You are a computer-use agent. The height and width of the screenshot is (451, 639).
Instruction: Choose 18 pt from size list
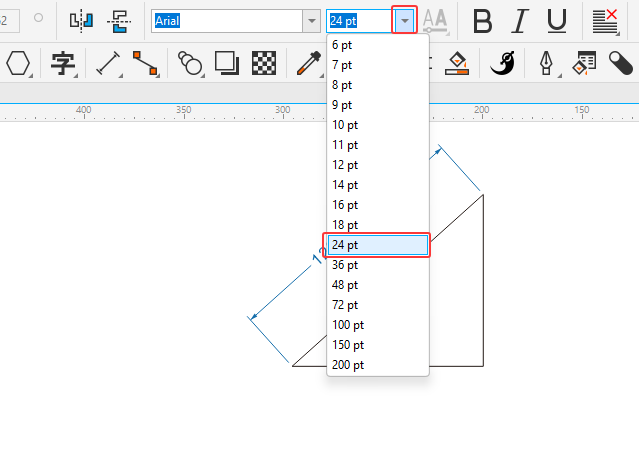coord(378,224)
